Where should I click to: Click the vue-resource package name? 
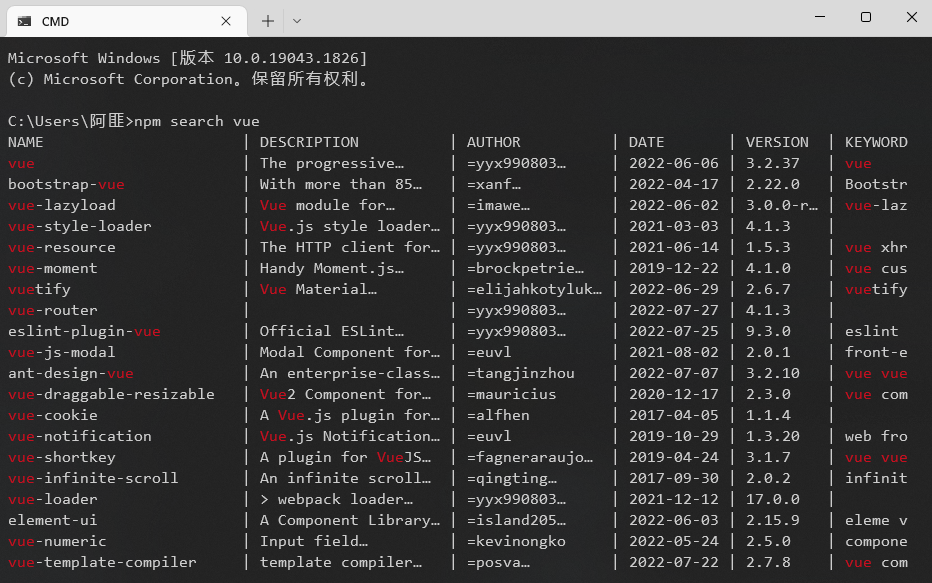point(62,247)
